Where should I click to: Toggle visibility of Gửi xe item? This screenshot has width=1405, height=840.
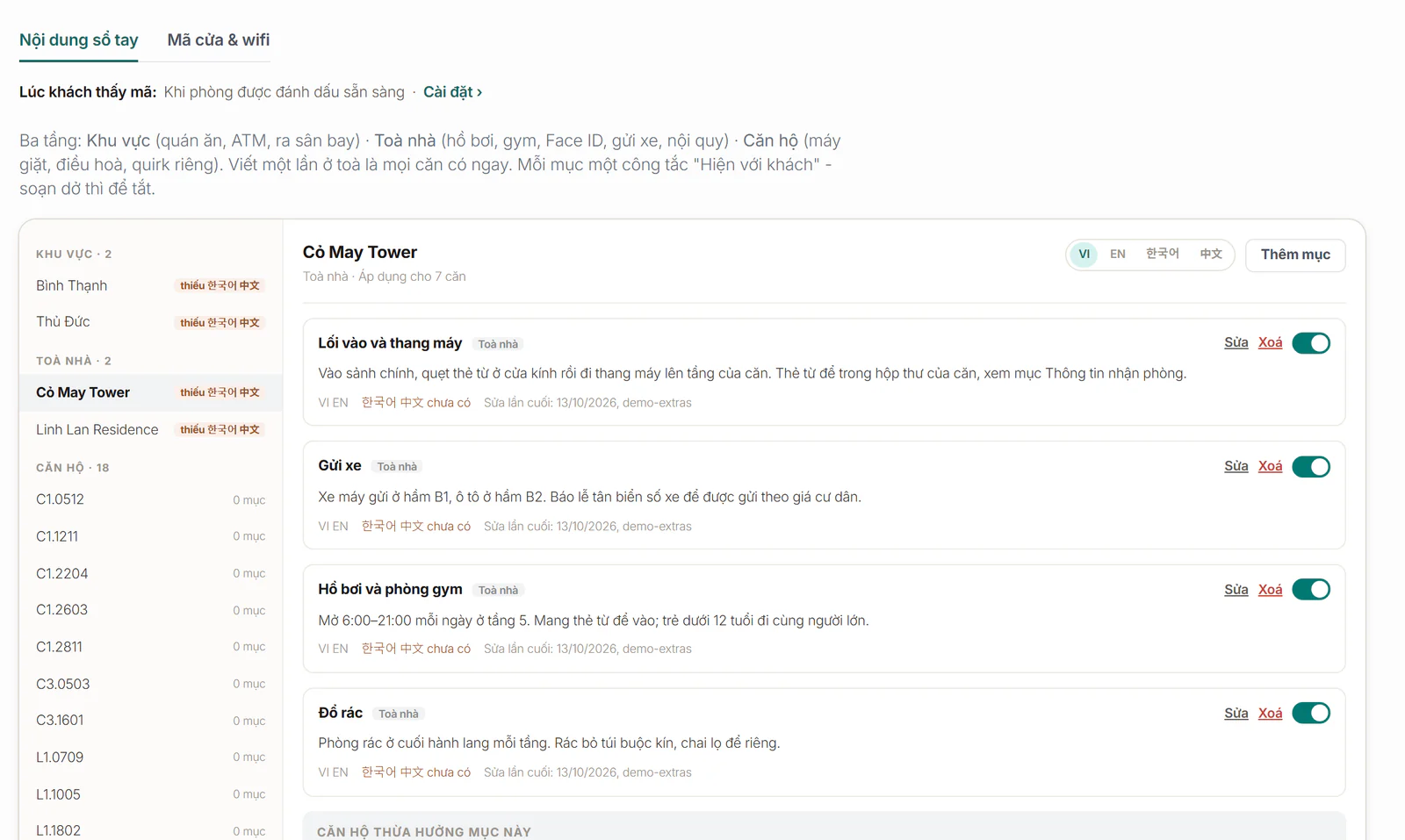click(1311, 467)
